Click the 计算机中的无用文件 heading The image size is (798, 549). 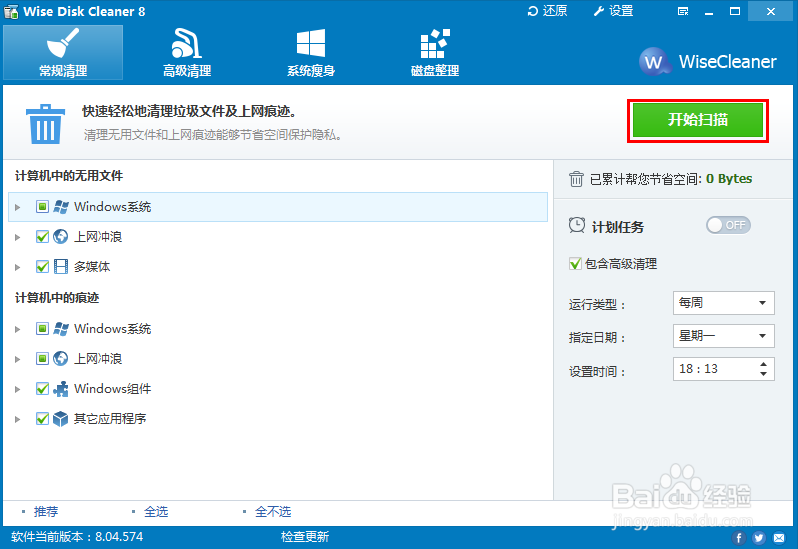69,176
